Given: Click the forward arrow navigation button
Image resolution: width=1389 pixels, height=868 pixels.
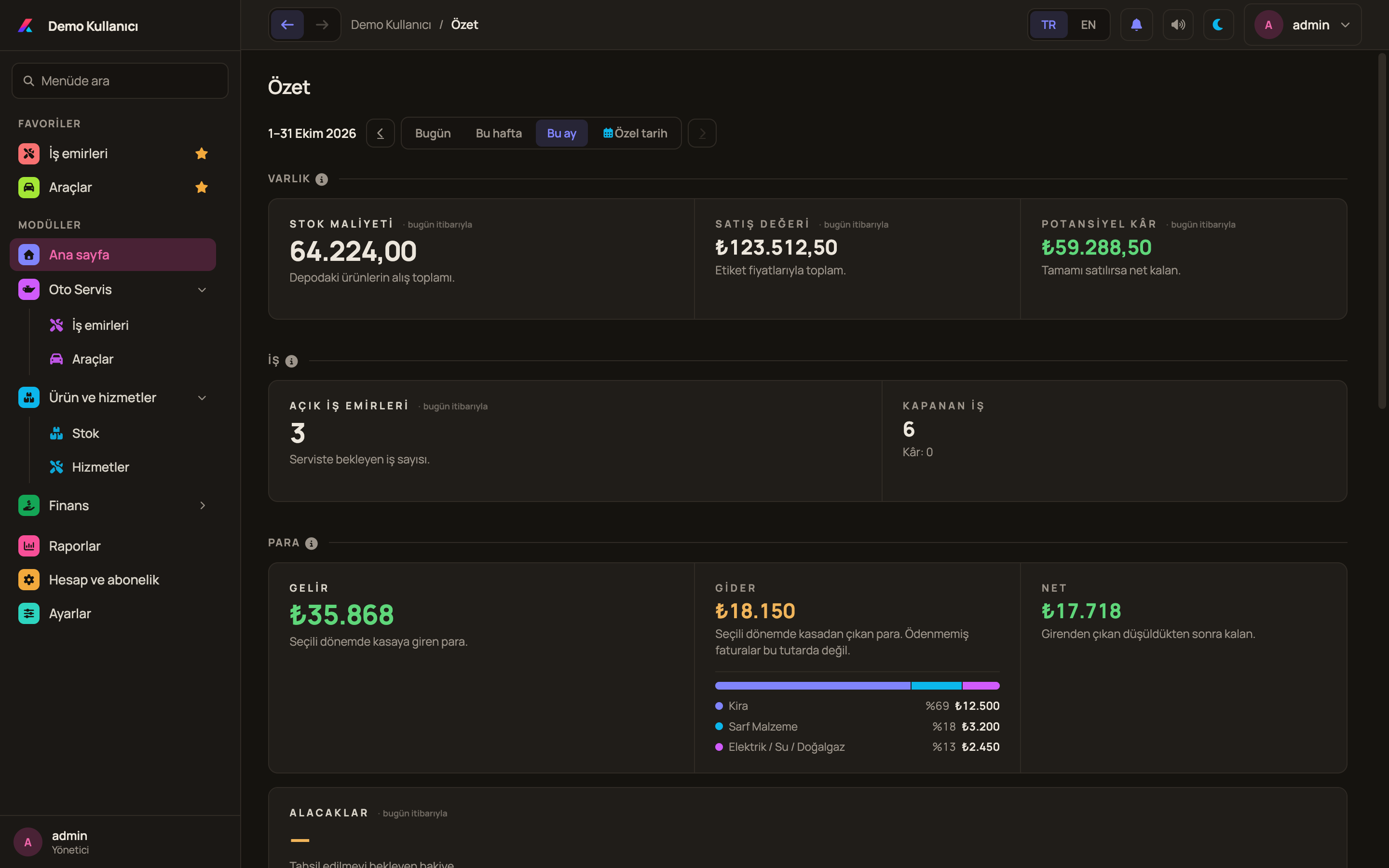Looking at the screenshot, I should 322,25.
